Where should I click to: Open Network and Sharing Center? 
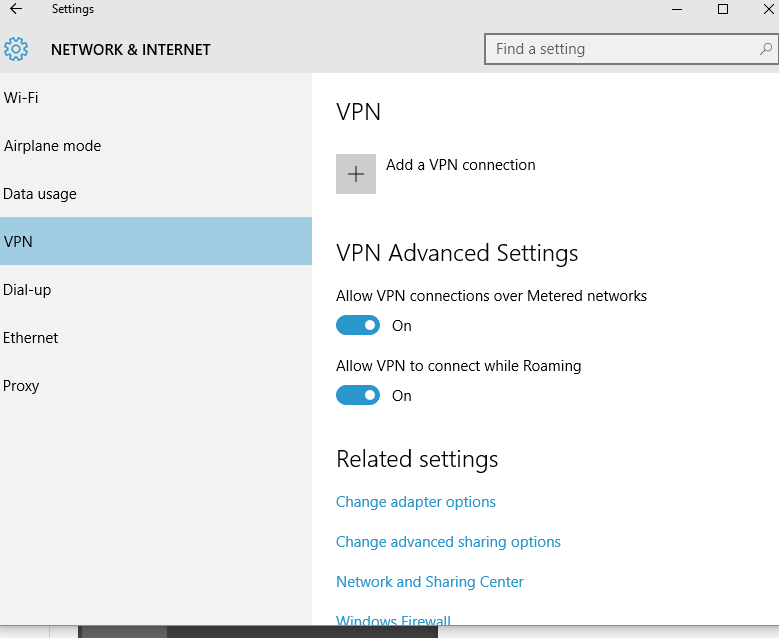point(430,582)
